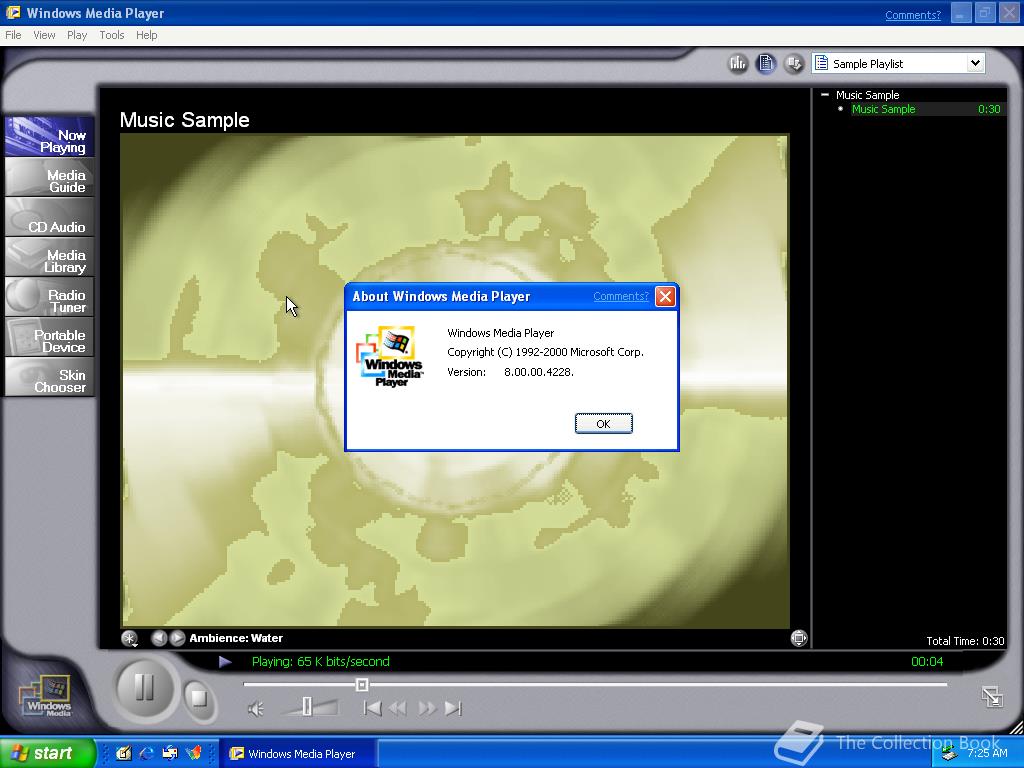Click Comments link in main title bar
Viewport: 1024px width, 768px height.
(913, 14)
